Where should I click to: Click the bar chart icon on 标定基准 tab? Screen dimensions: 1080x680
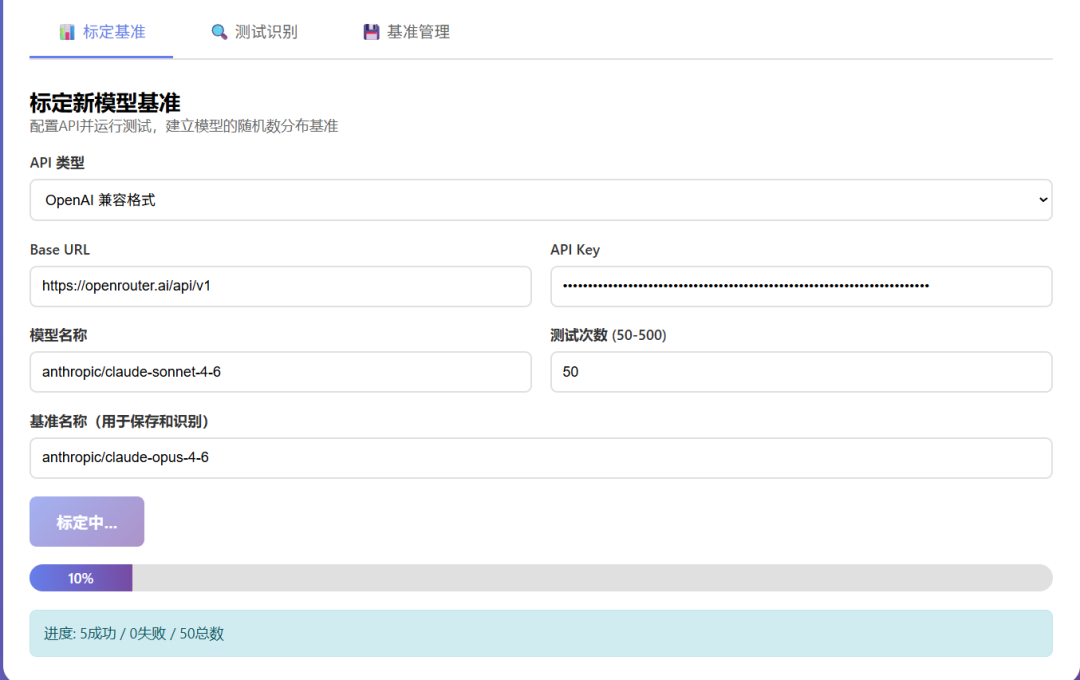(67, 32)
